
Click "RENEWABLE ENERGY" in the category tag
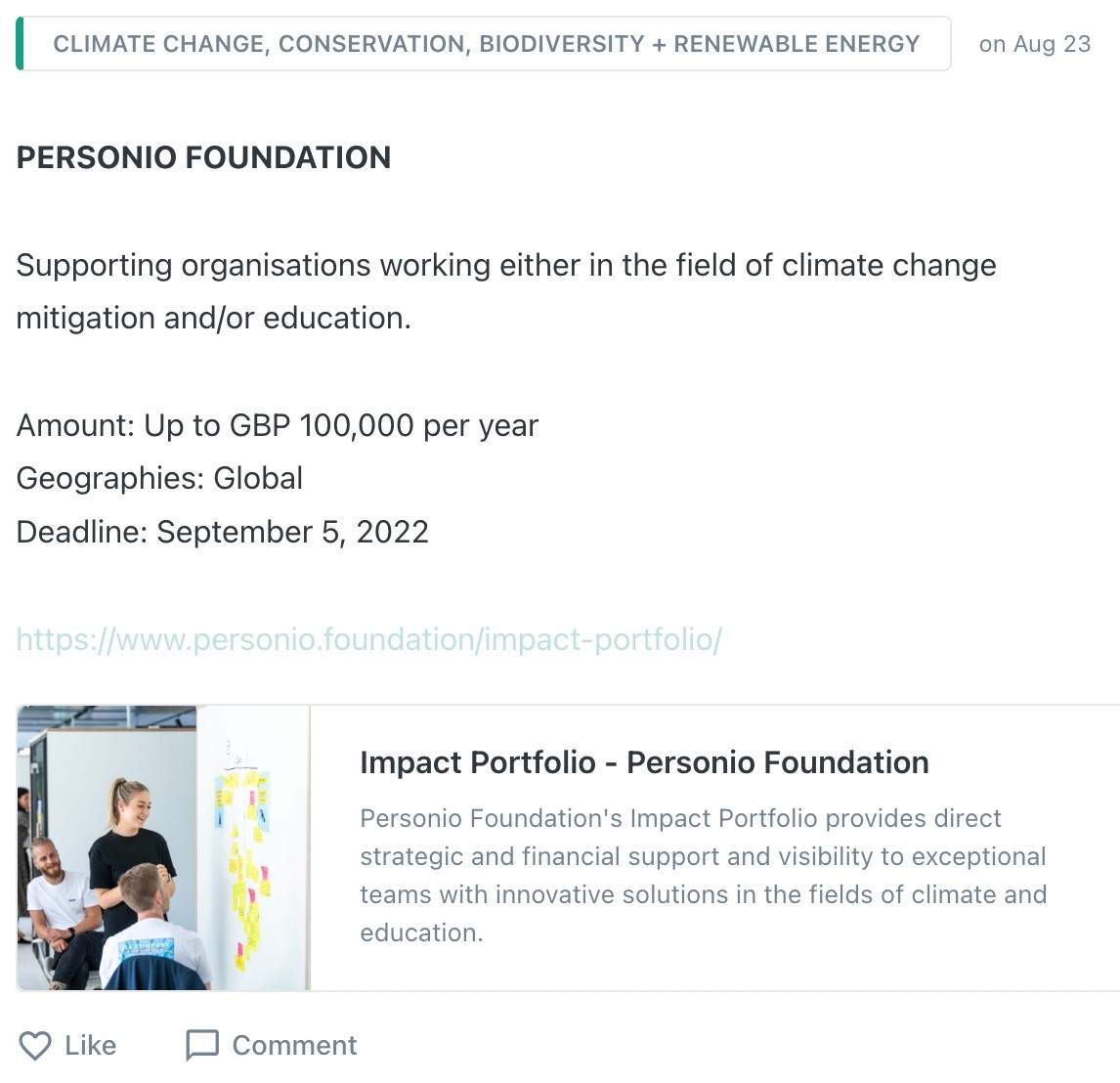[x=797, y=44]
